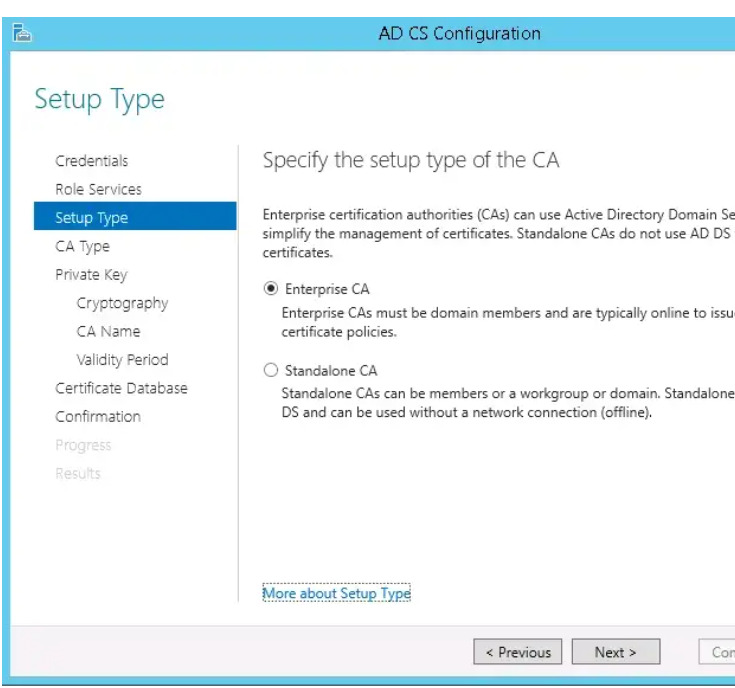735x688 pixels.
Task: Jump to Certificate Database step
Action: [x=121, y=388]
